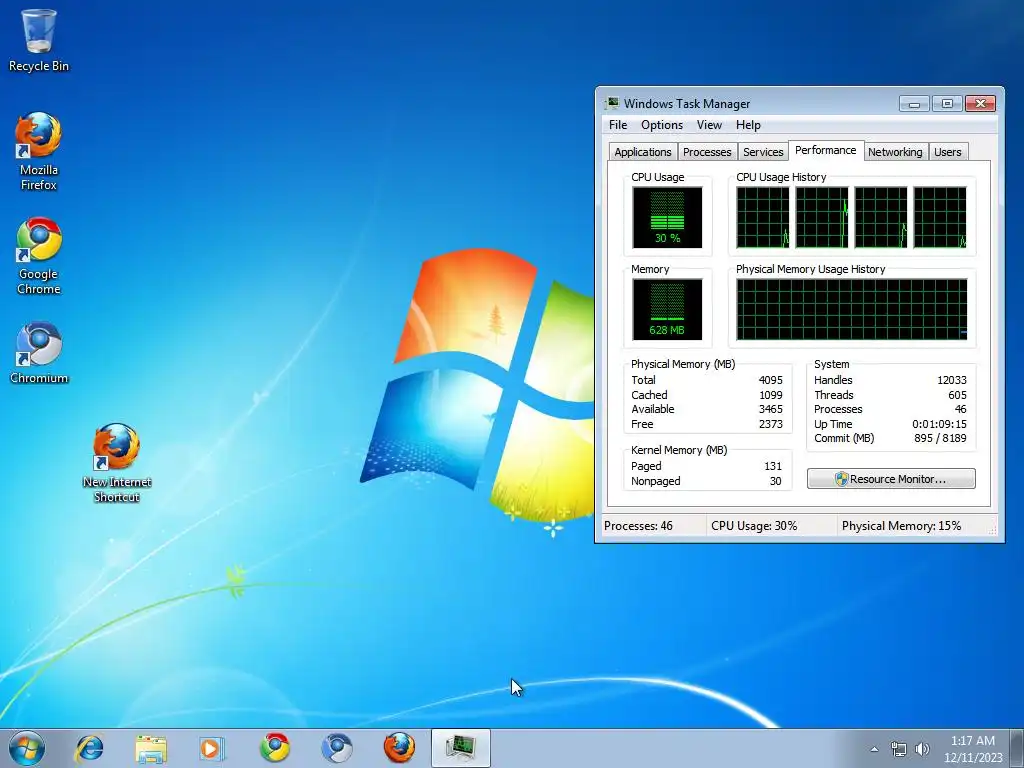Click the Total physical memory value 4095
The image size is (1024, 768).
click(x=771, y=380)
